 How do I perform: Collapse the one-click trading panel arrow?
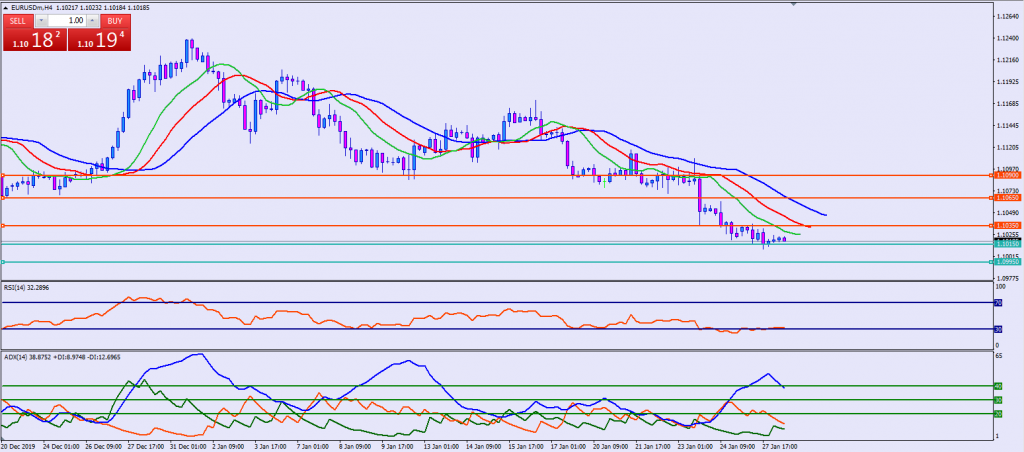click(x=5, y=7)
